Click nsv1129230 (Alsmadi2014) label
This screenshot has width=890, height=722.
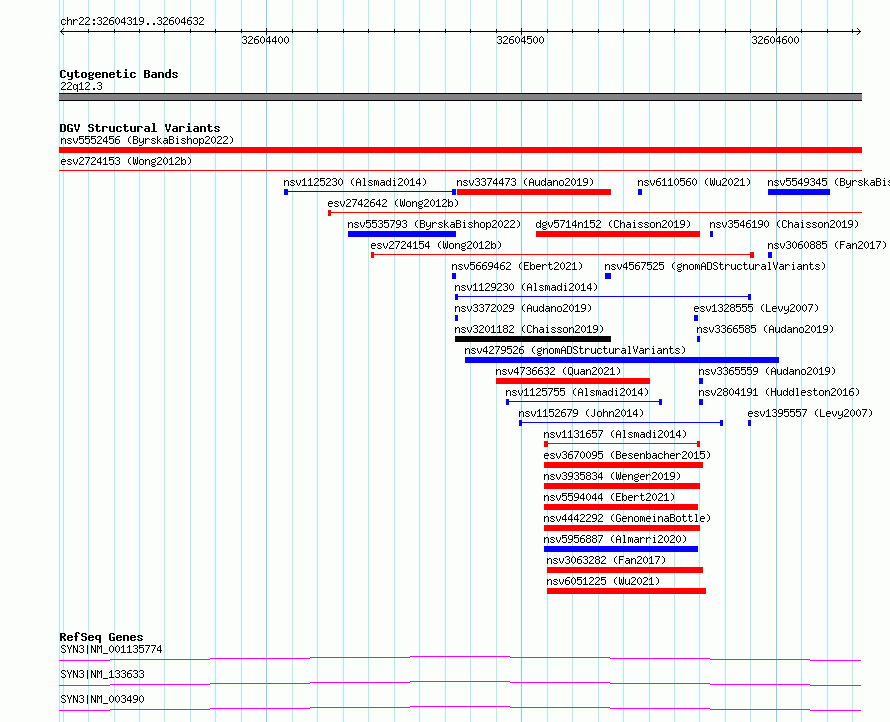pyautogui.click(x=526, y=287)
